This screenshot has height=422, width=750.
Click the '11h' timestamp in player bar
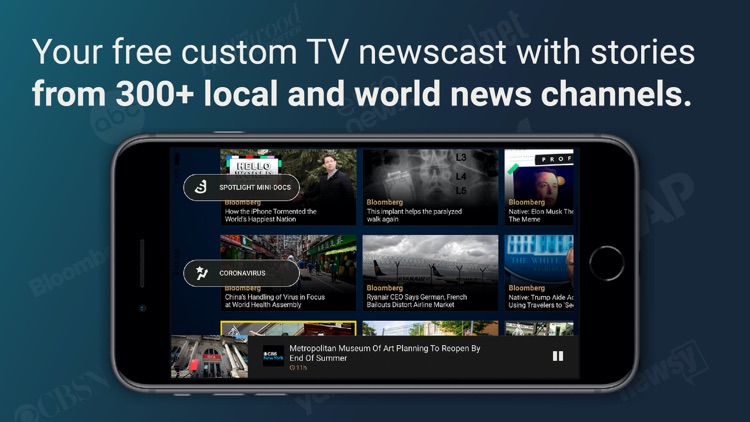click(x=298, y=368)
